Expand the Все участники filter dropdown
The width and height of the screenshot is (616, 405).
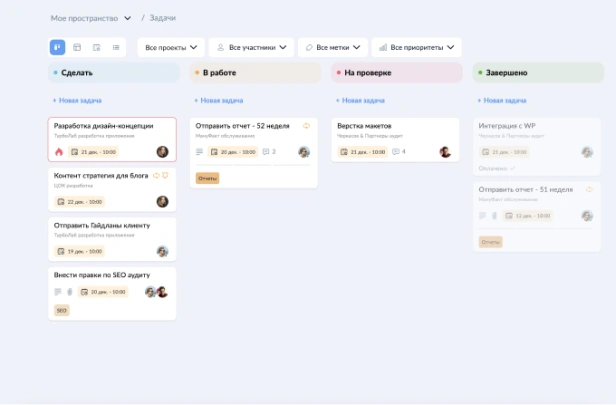click(250, 47)
